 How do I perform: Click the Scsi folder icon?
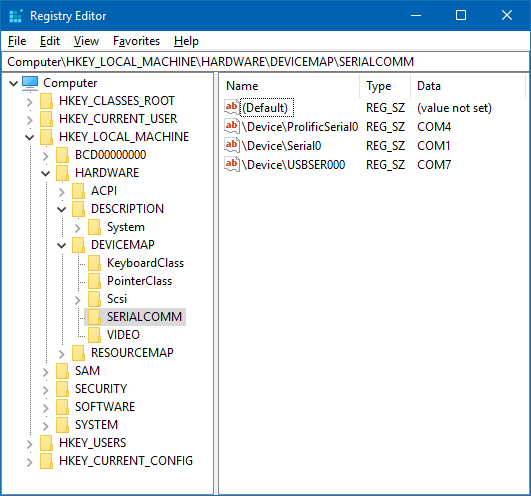(94, 299)
